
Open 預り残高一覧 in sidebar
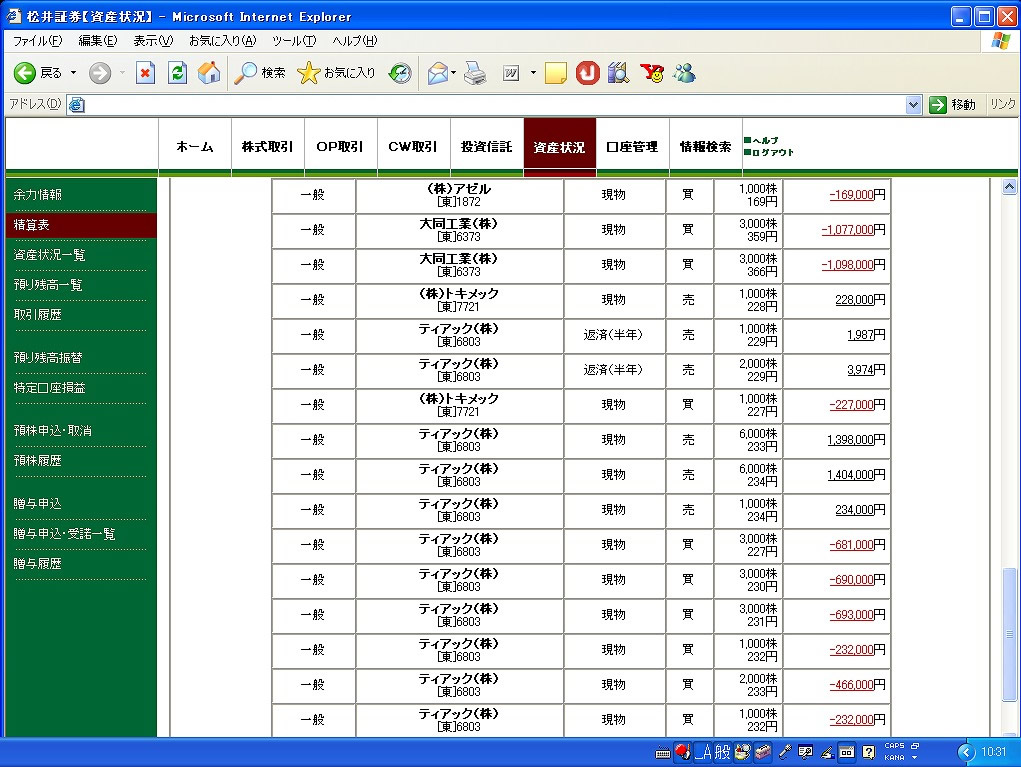(x=48, y=285)
